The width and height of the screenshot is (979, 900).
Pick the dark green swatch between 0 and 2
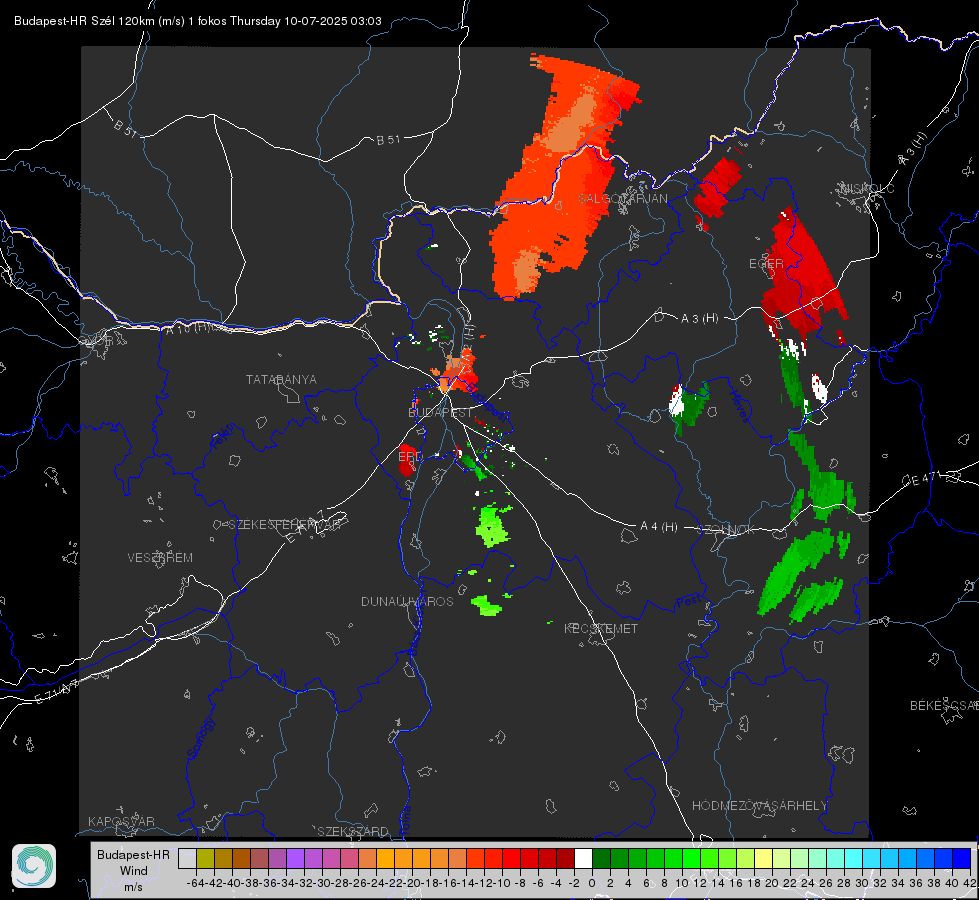click(x=601, y=858)
